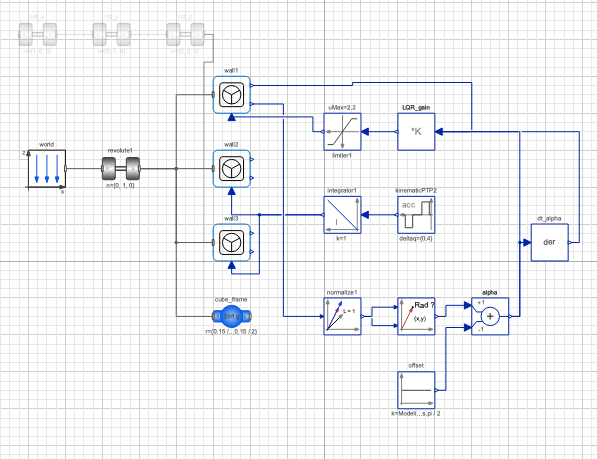The width and height of the screenshot is (597, 459).
Task: Click the 'cube_frame' name label
Action: coord(231,300)
